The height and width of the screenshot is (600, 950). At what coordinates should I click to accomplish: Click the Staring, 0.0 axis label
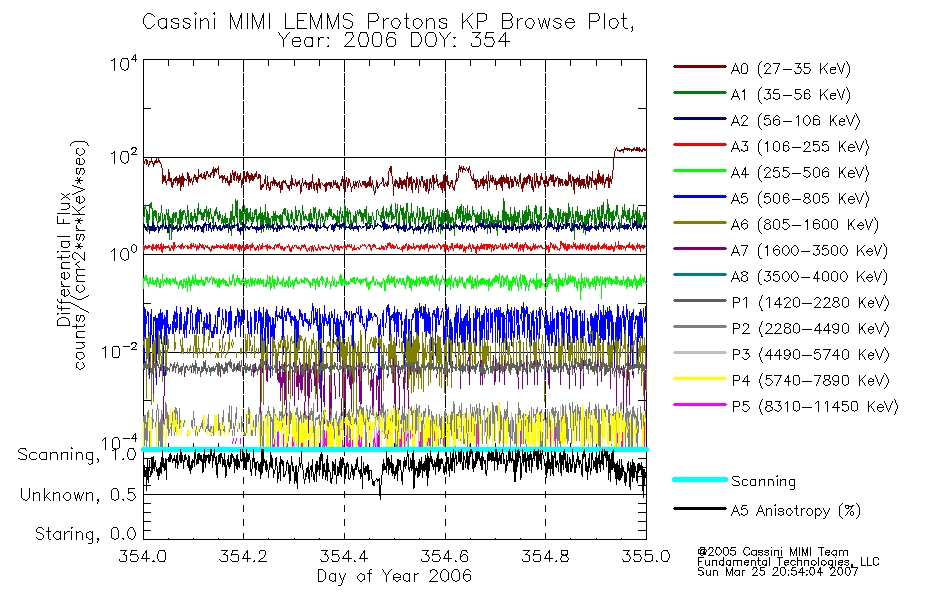point(85,534)
